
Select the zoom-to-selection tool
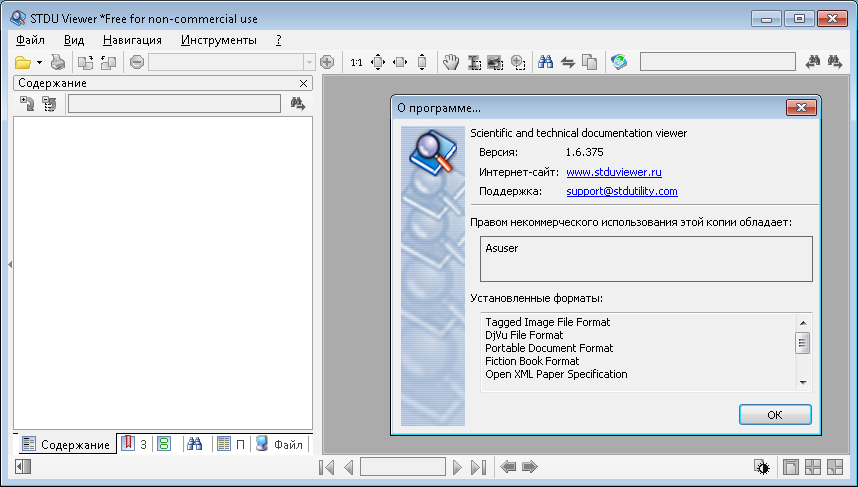518,62
